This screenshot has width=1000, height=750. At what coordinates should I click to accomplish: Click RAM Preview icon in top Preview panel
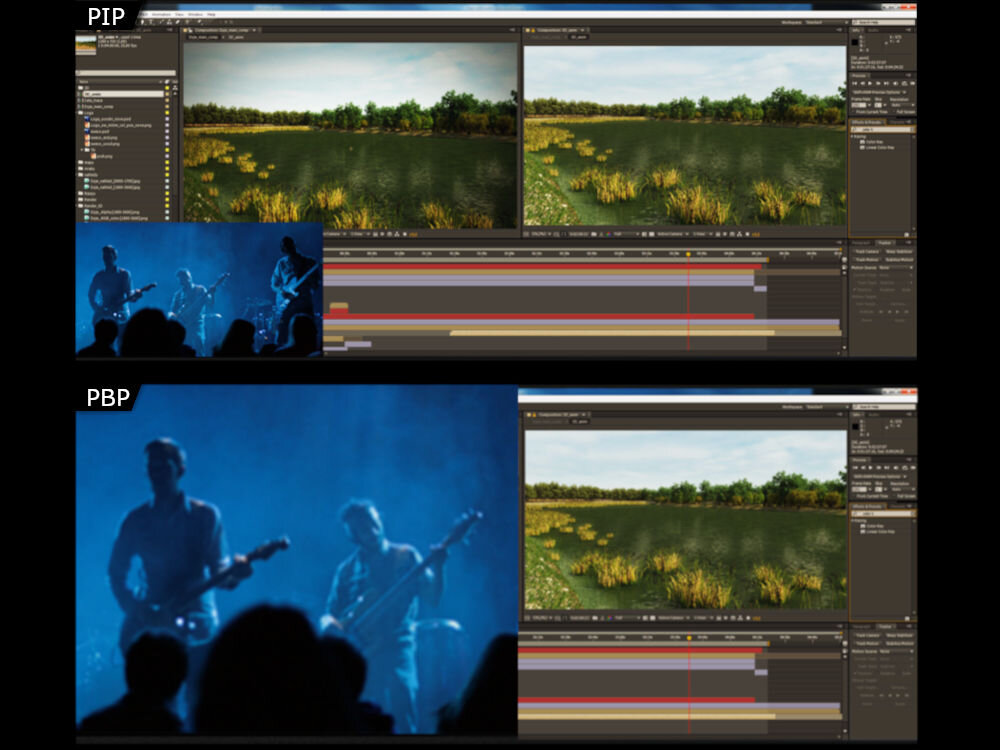(911, 84)
